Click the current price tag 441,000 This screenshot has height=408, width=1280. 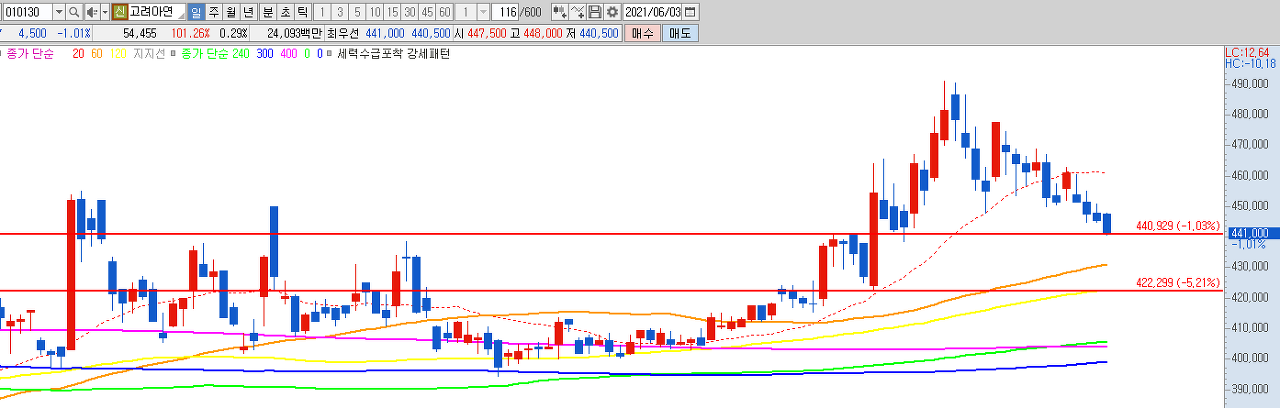coord(1252,233)
